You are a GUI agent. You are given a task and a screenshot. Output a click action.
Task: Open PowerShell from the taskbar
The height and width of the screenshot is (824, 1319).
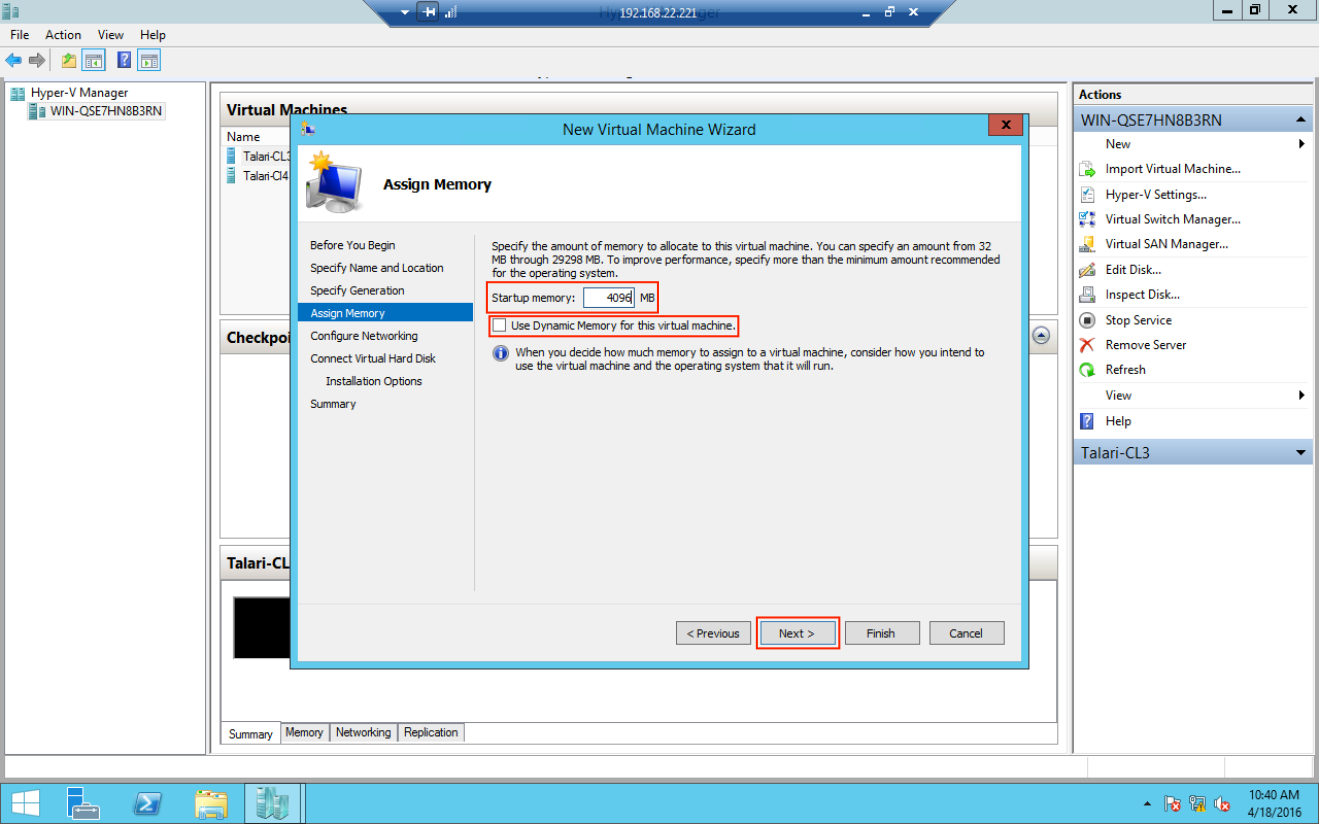148,803
